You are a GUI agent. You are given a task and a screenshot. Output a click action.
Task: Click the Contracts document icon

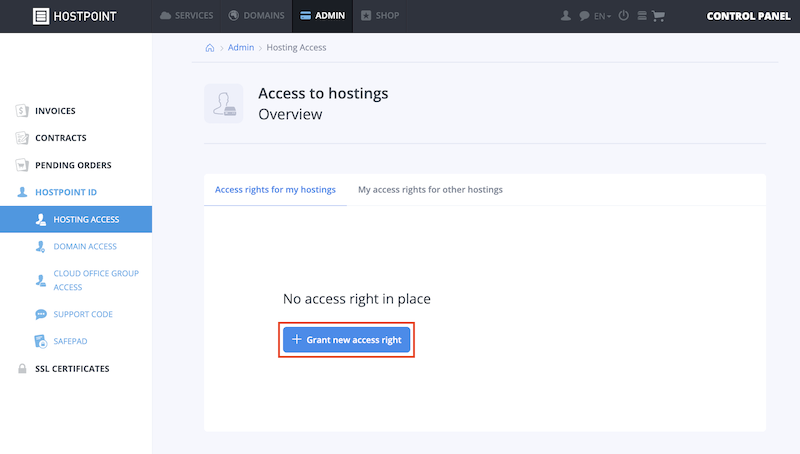(x=22, y=138)
